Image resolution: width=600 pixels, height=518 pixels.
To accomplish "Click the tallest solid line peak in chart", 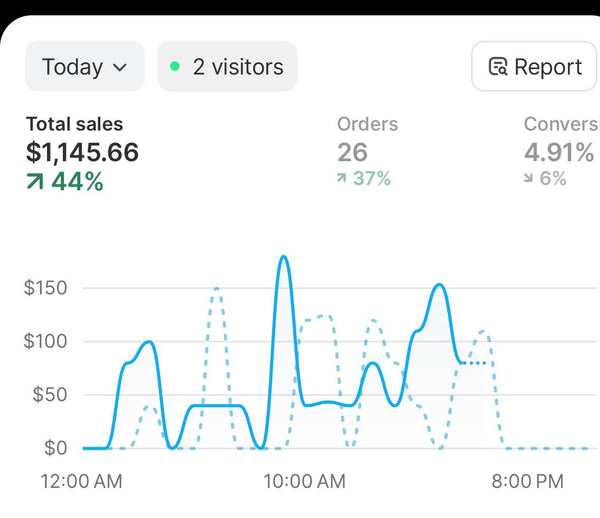I will 283,257.
